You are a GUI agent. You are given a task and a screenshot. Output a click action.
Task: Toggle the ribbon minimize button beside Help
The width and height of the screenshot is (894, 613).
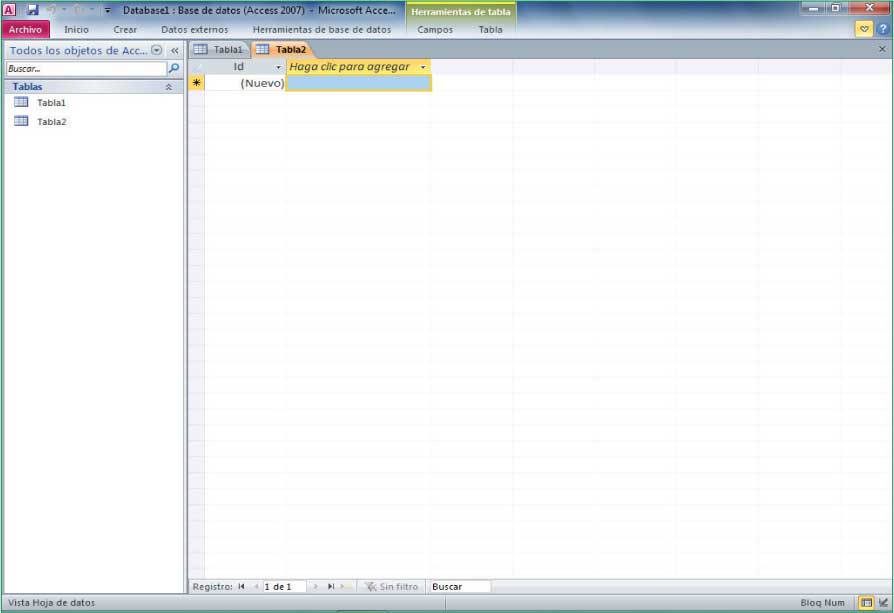[864, 29]
